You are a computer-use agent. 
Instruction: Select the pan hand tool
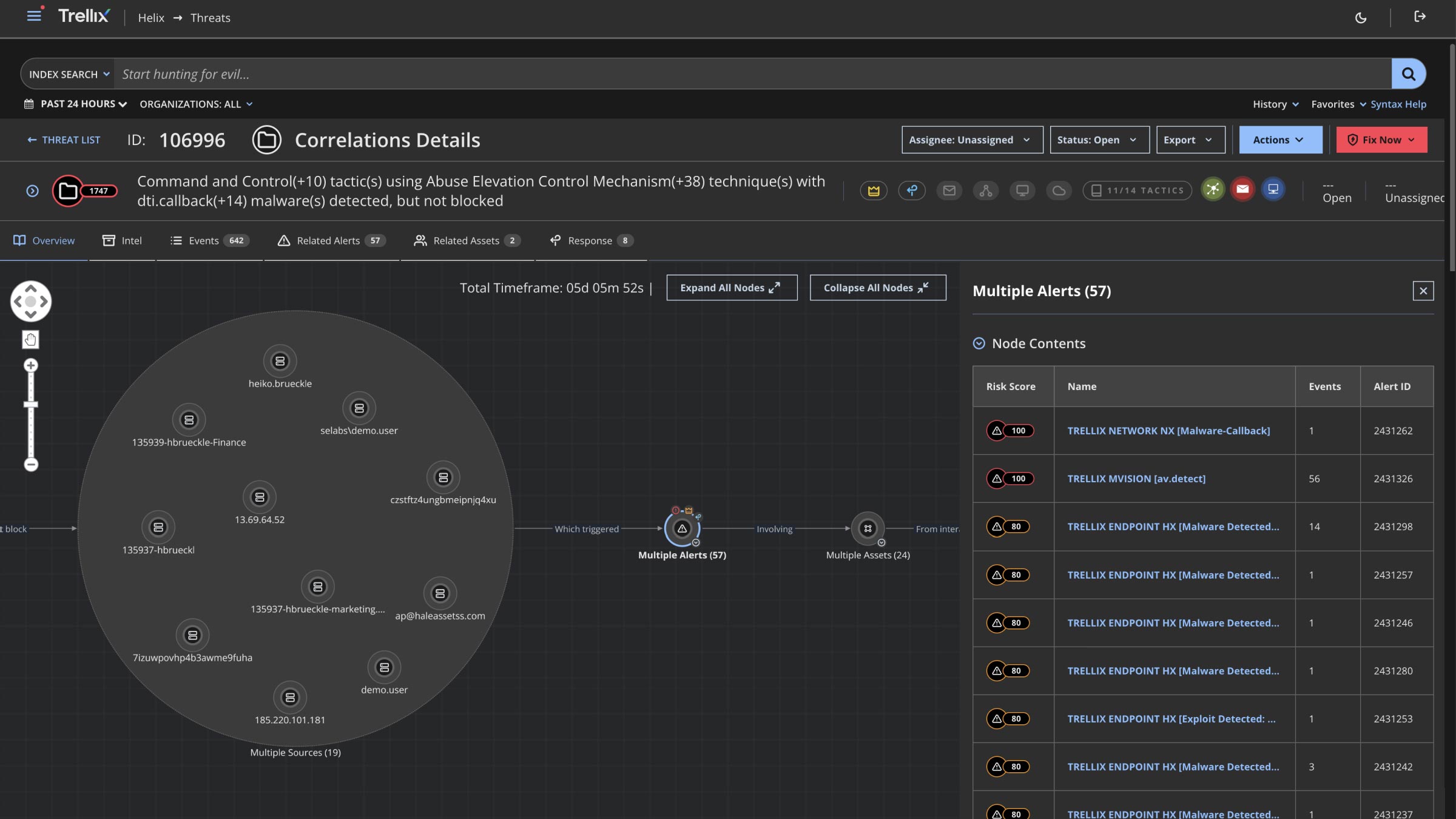(x=30, y=340)
